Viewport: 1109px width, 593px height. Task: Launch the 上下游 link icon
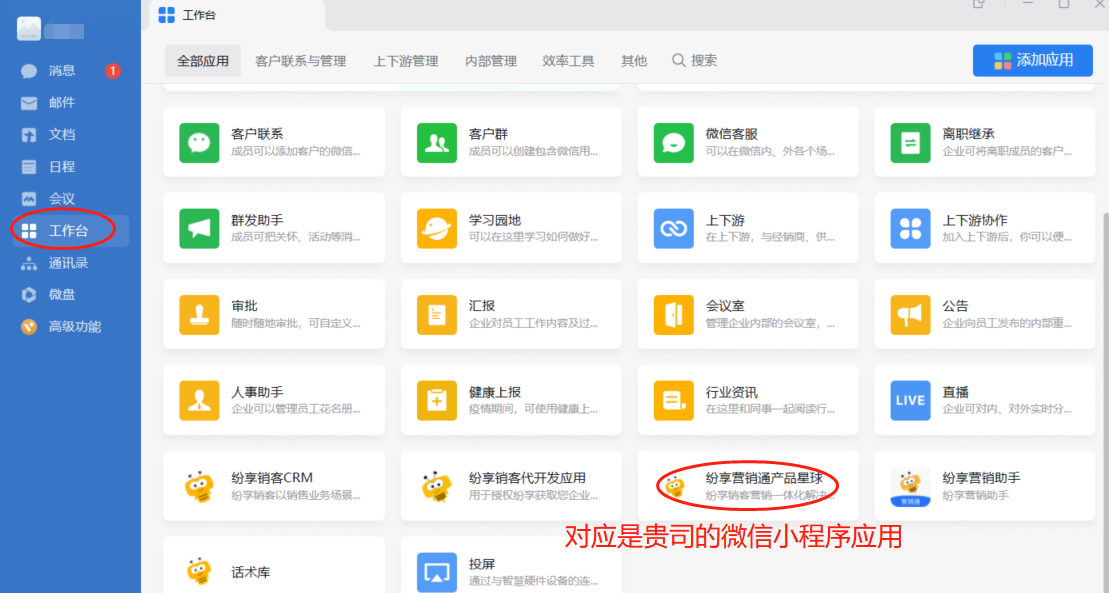(673, 229)
